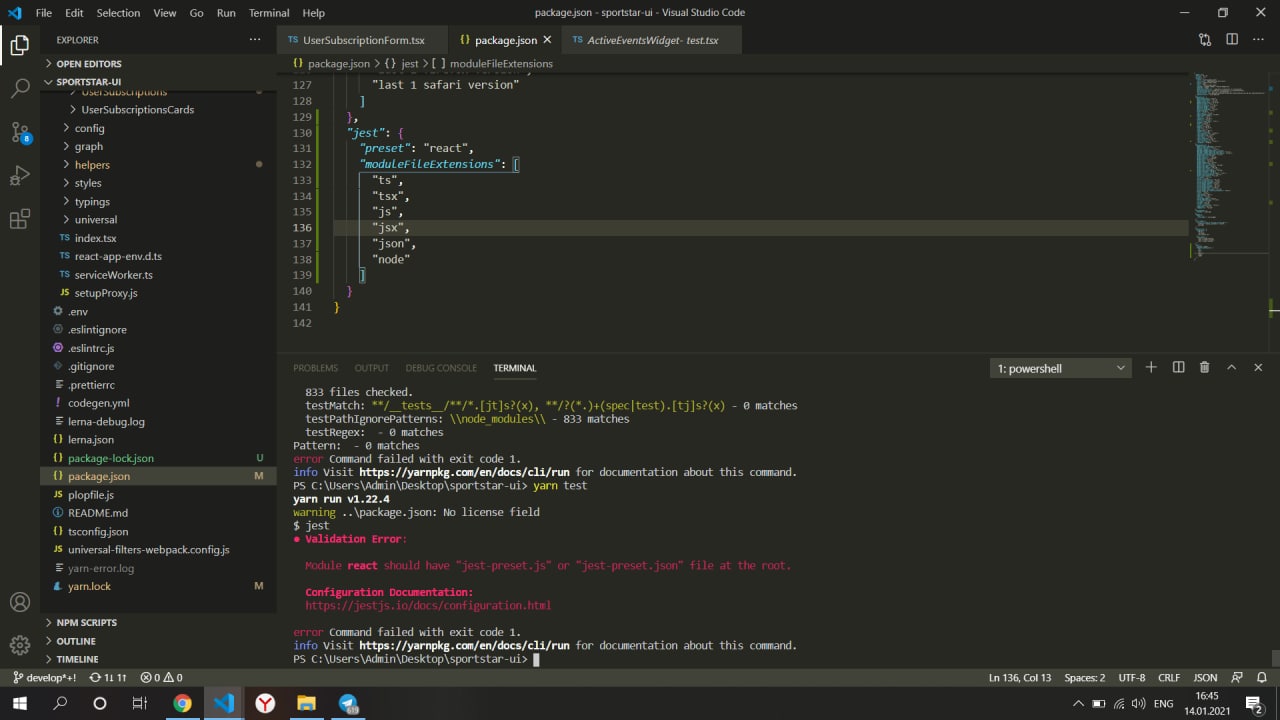Open Run and Debug view icon
1280x720 pixels.
(x=19, y=176)
